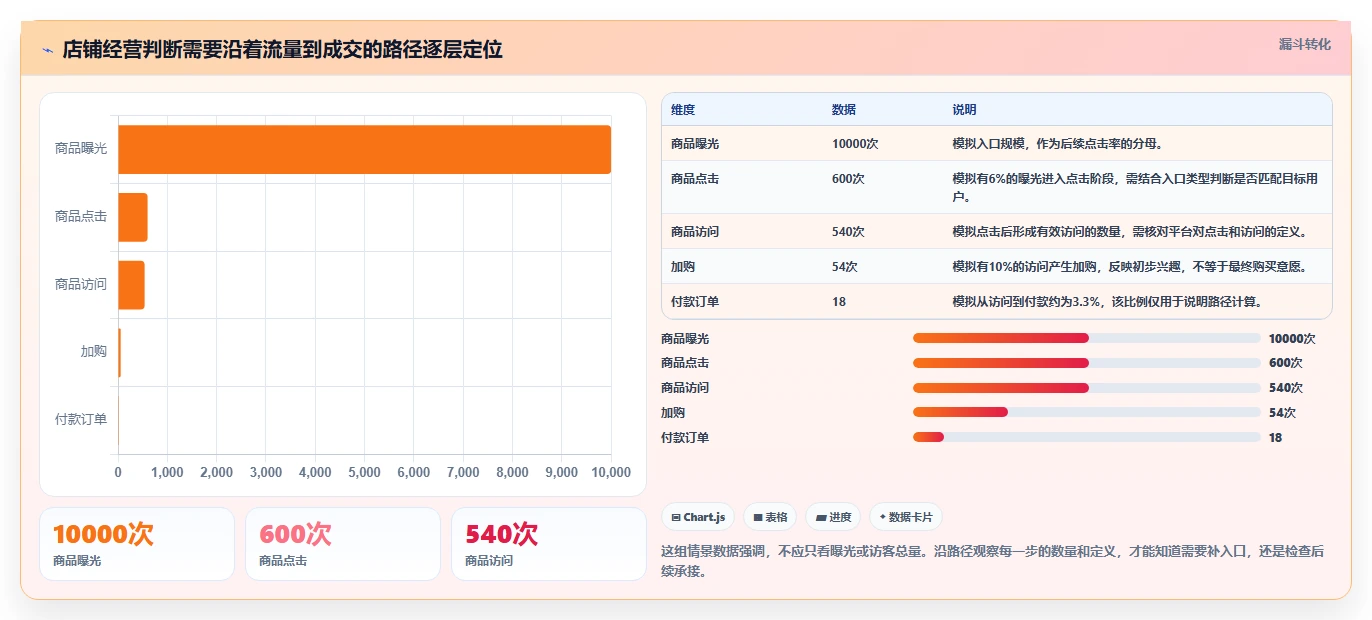Click the 10000次 cell in the table

pyautogui.click(x=855, y=143)
